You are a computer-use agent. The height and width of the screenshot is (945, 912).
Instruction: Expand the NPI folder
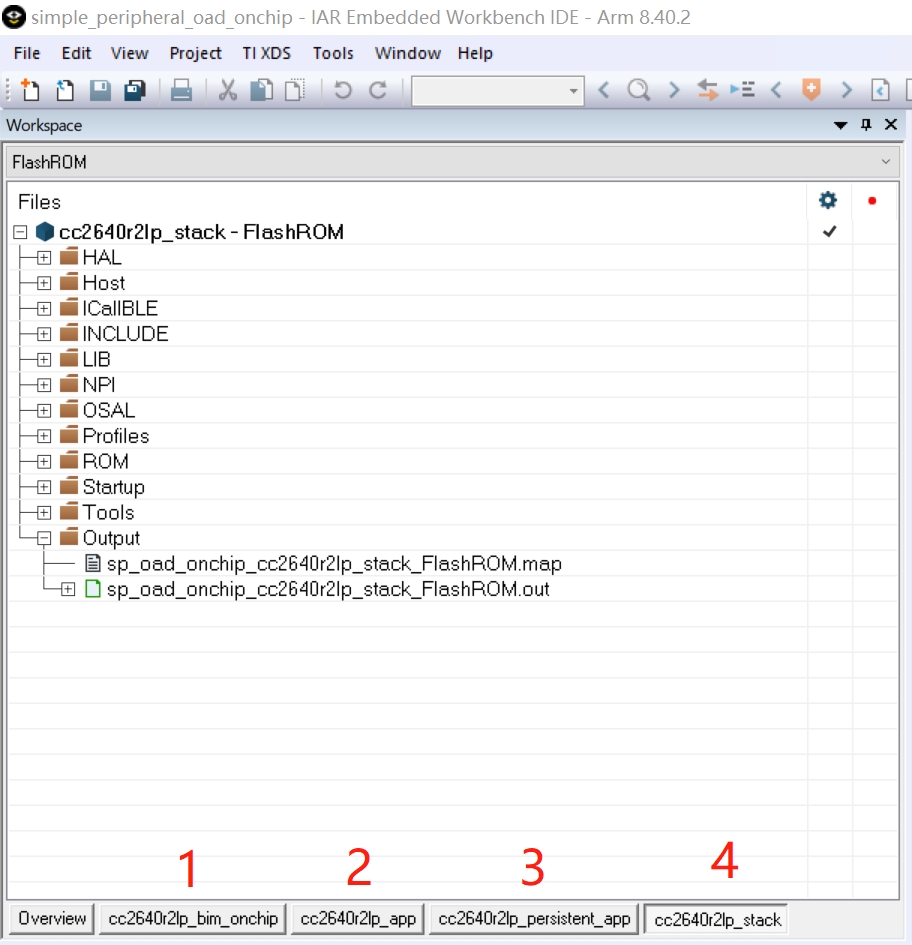43,385
